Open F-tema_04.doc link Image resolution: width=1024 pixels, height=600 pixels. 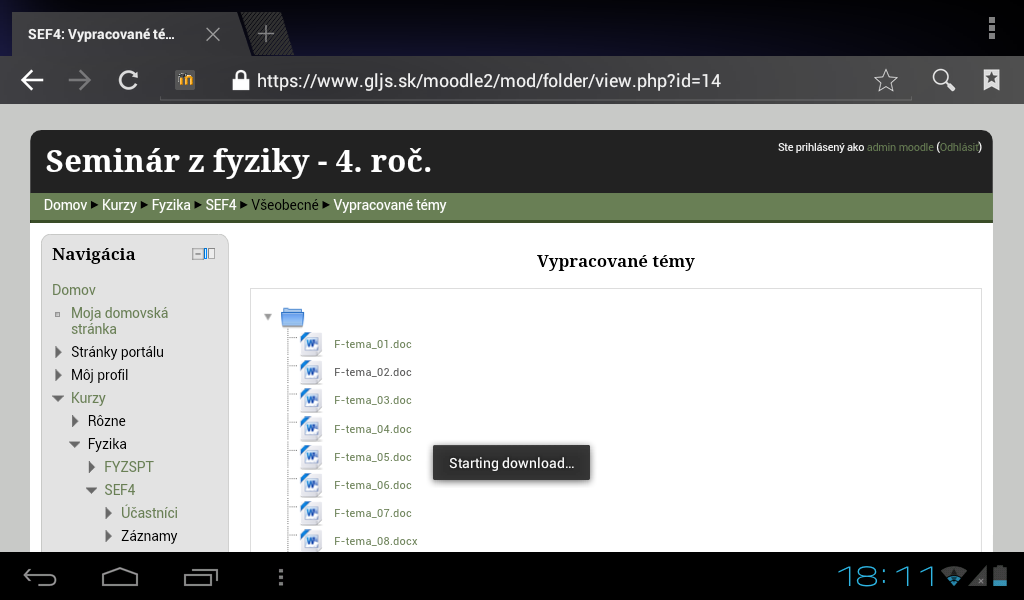372,429
